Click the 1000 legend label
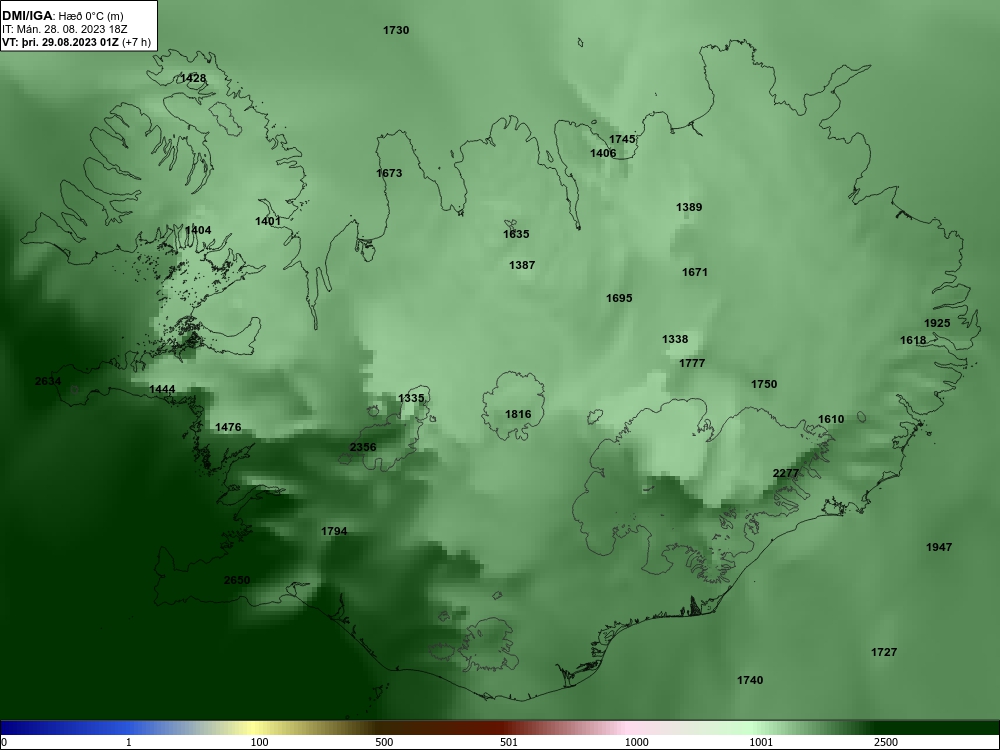Screen dimensions: 1000x750 [636, 742]
